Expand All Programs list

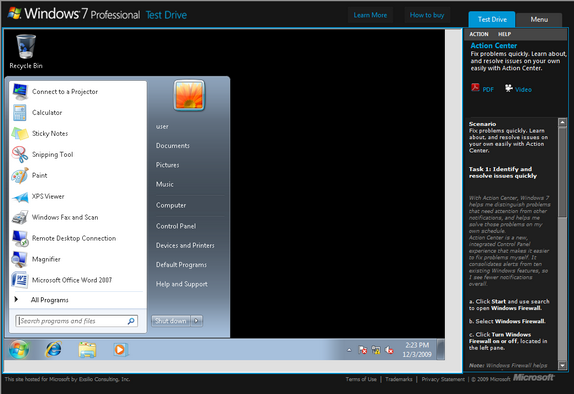click(49, 300)
